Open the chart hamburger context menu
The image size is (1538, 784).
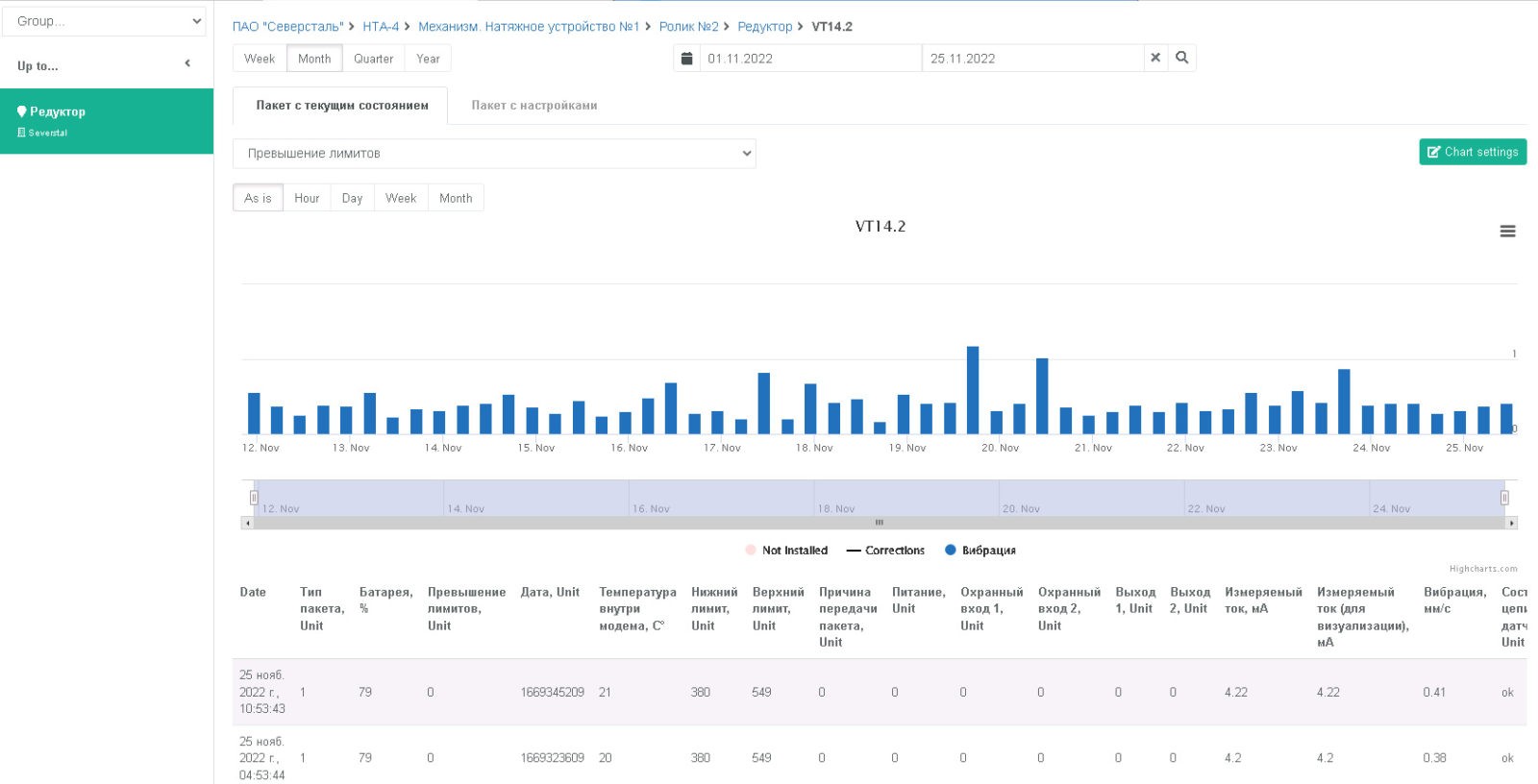(x=1507, y=232)
